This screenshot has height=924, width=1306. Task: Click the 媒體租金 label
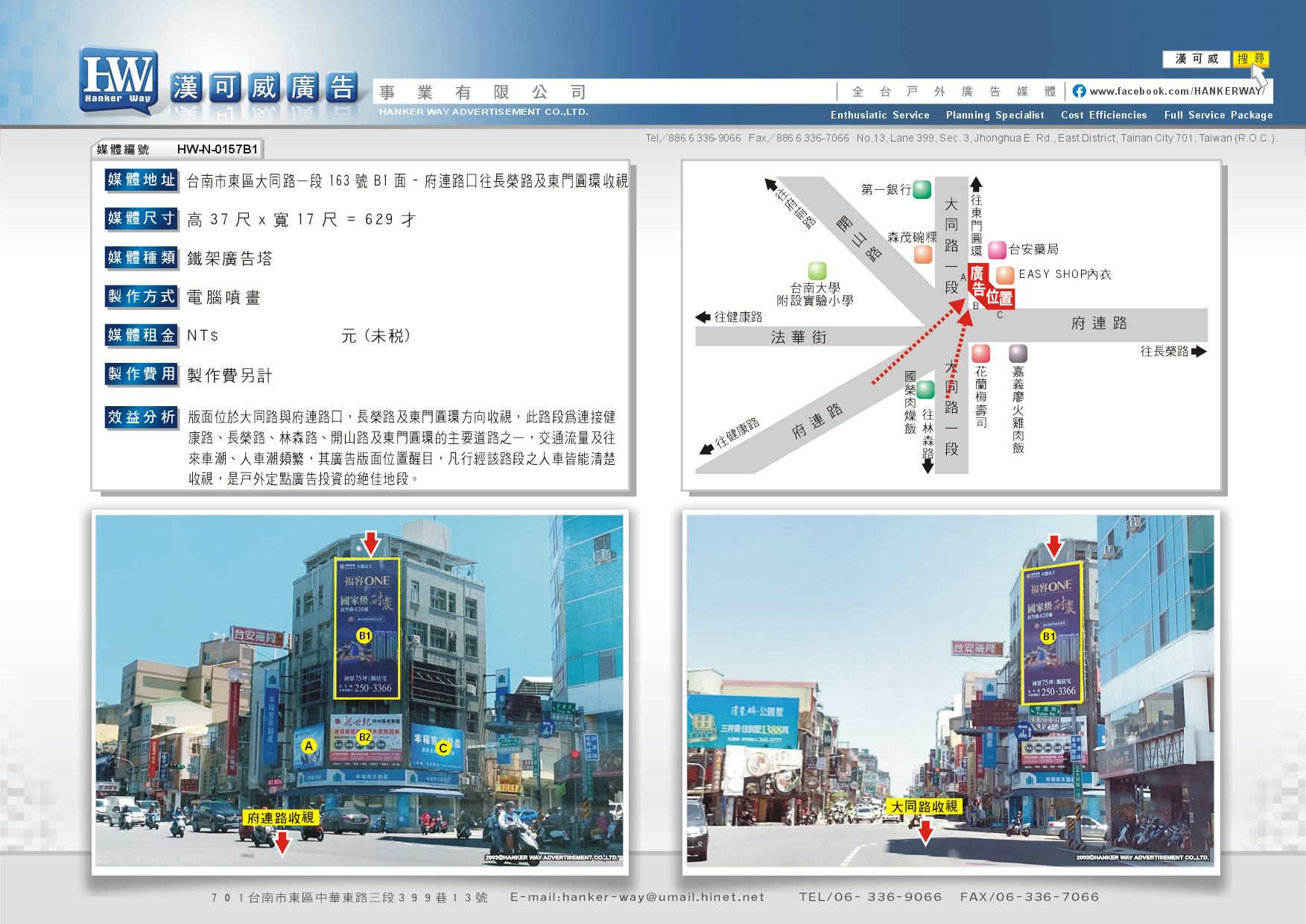(x=142, y=335)
